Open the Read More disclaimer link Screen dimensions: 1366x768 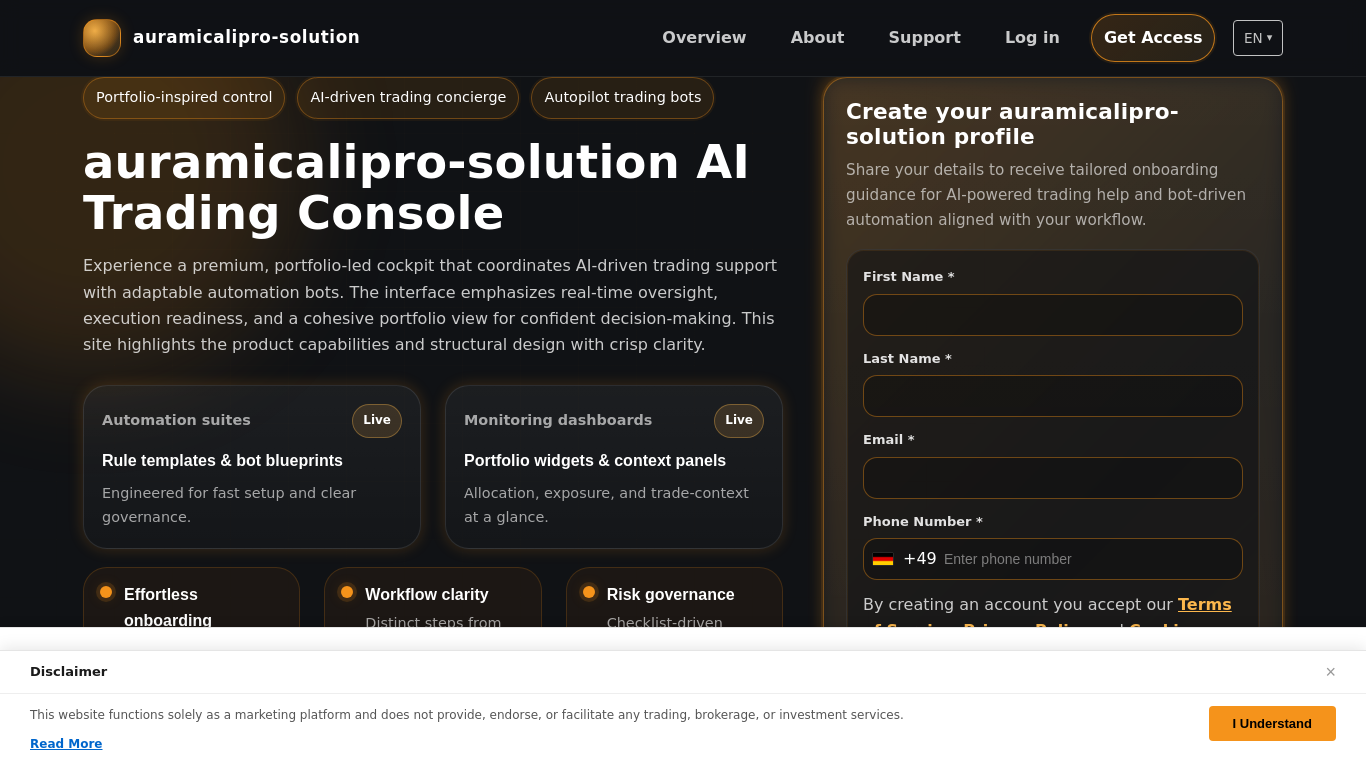point(66,744)
